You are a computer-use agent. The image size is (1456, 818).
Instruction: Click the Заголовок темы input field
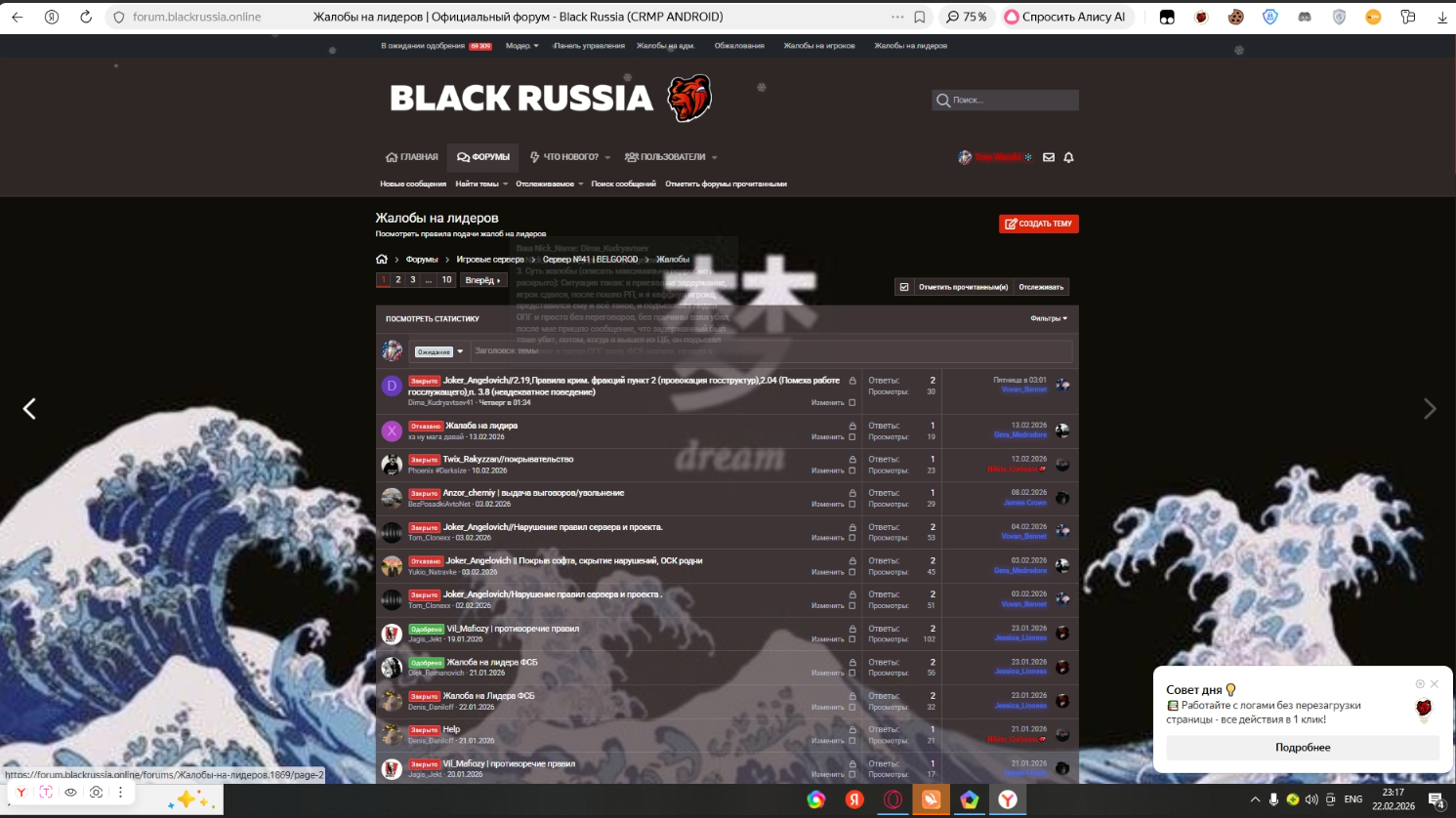770,351
